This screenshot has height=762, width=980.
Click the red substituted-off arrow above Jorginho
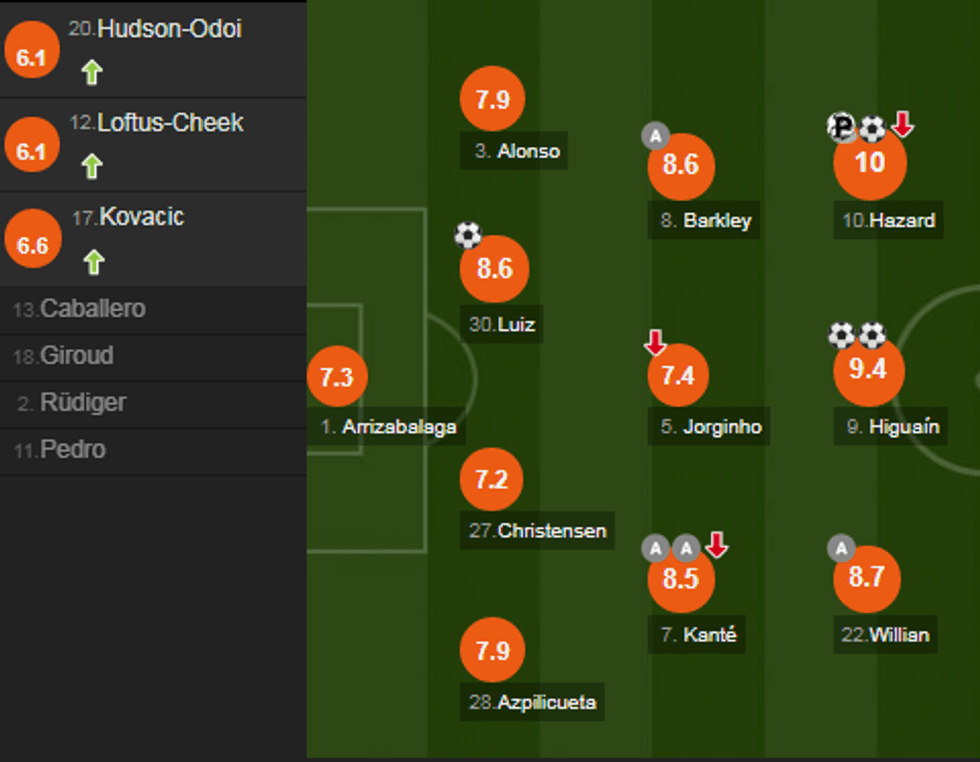coord(655,343)
